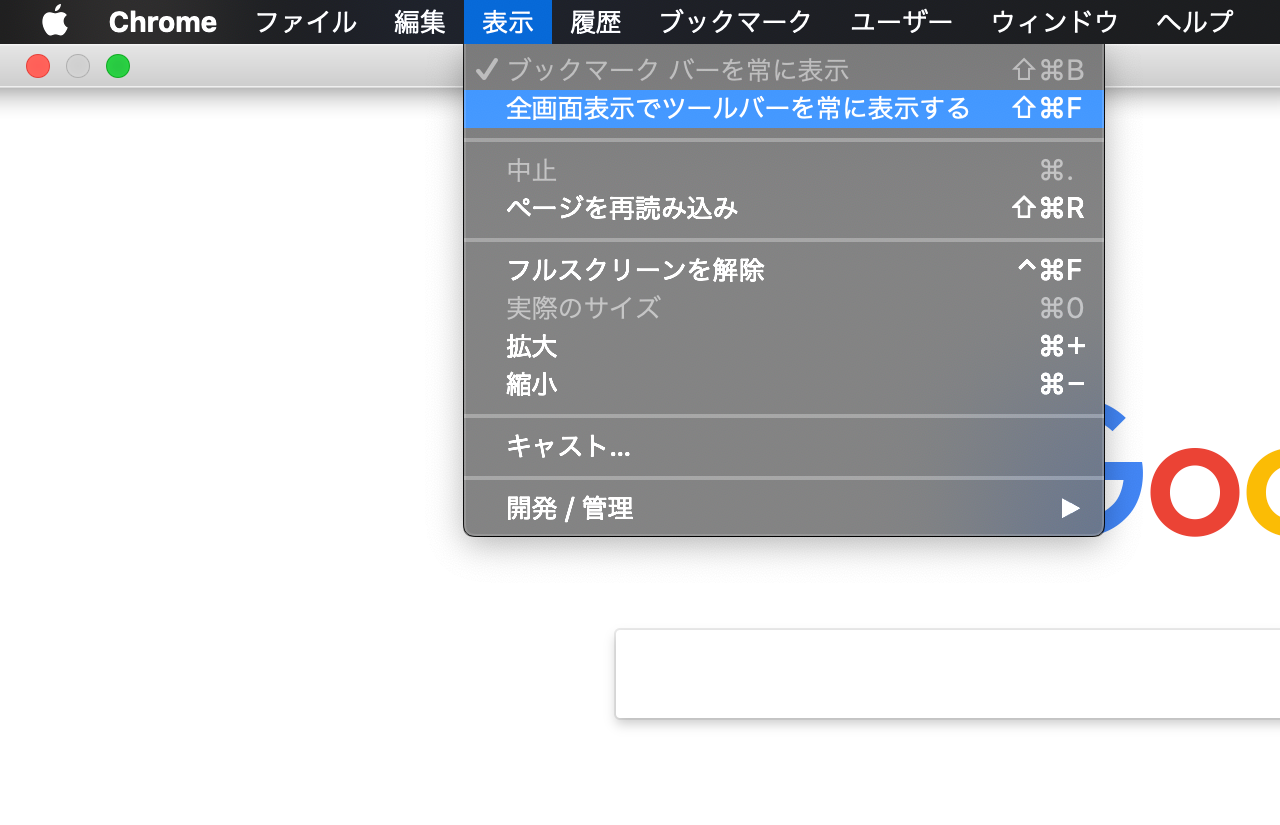Open the ヘルプ menu
Image resolution: width=1280 pixels, height=825 pixels.
coord(1194,21)
